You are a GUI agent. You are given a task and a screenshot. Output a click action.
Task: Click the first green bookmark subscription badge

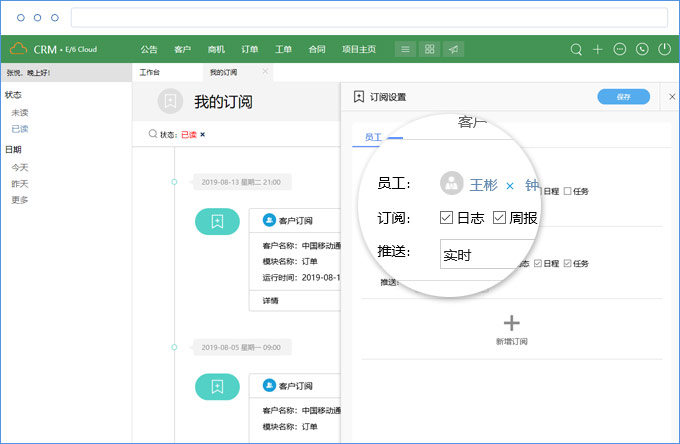217,221
